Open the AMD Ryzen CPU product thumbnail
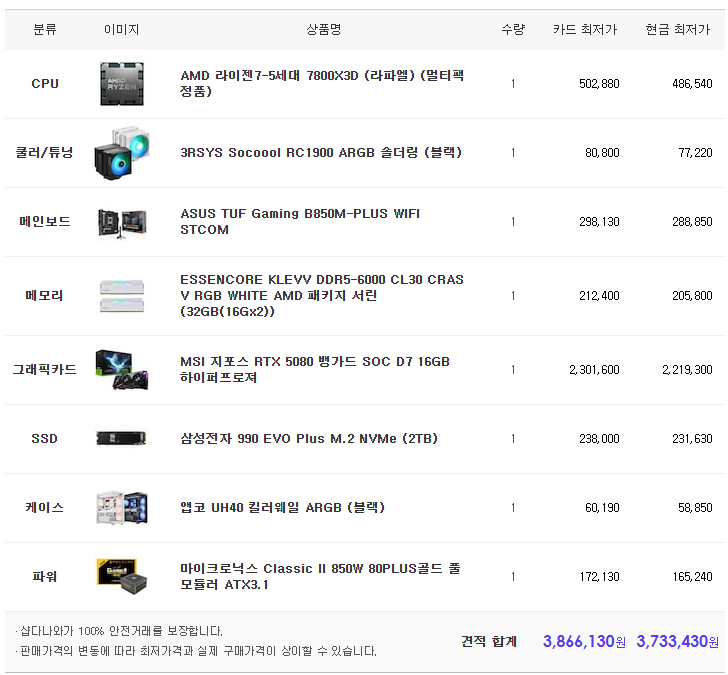Viewport: 728px width, 675px height. pyautogui.click(x=122, y=84)
